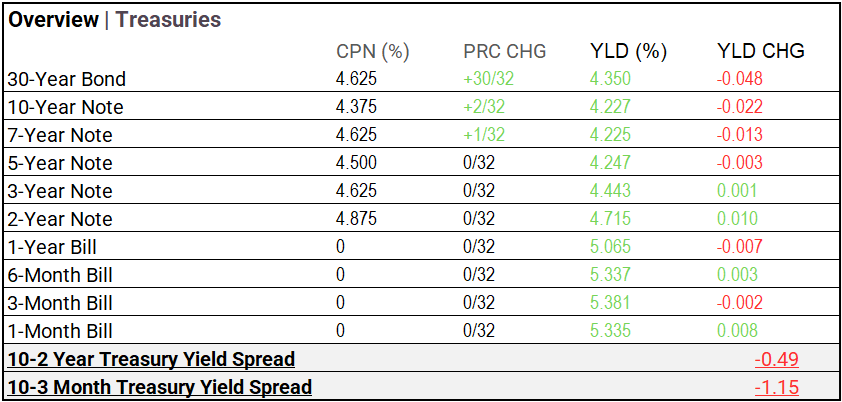The width and height of the screenshot is (842, 402).
Task: Click the PRC CHG column header
Action: (x=505, y=52)
